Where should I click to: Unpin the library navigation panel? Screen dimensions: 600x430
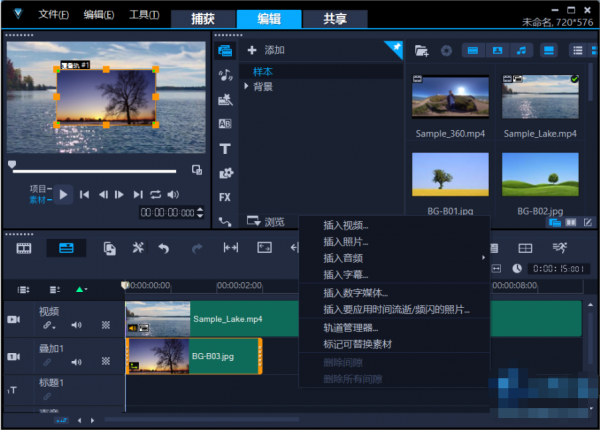point(396,47)
